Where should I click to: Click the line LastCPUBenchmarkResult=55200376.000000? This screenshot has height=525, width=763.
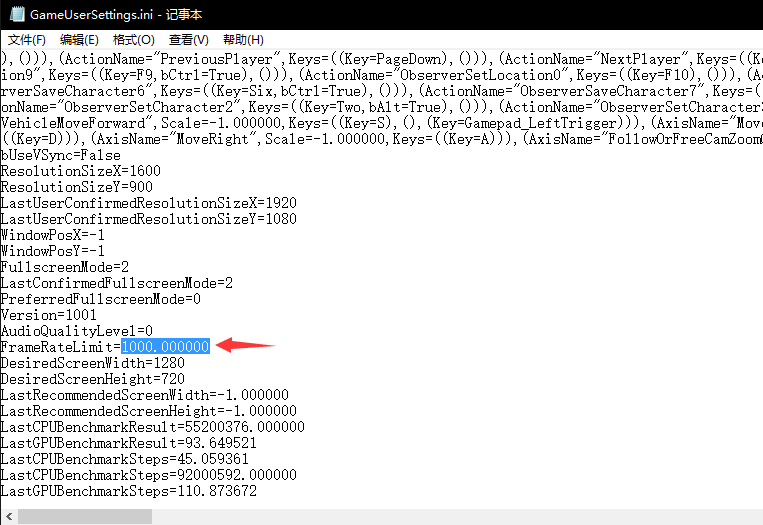[152, 427]
